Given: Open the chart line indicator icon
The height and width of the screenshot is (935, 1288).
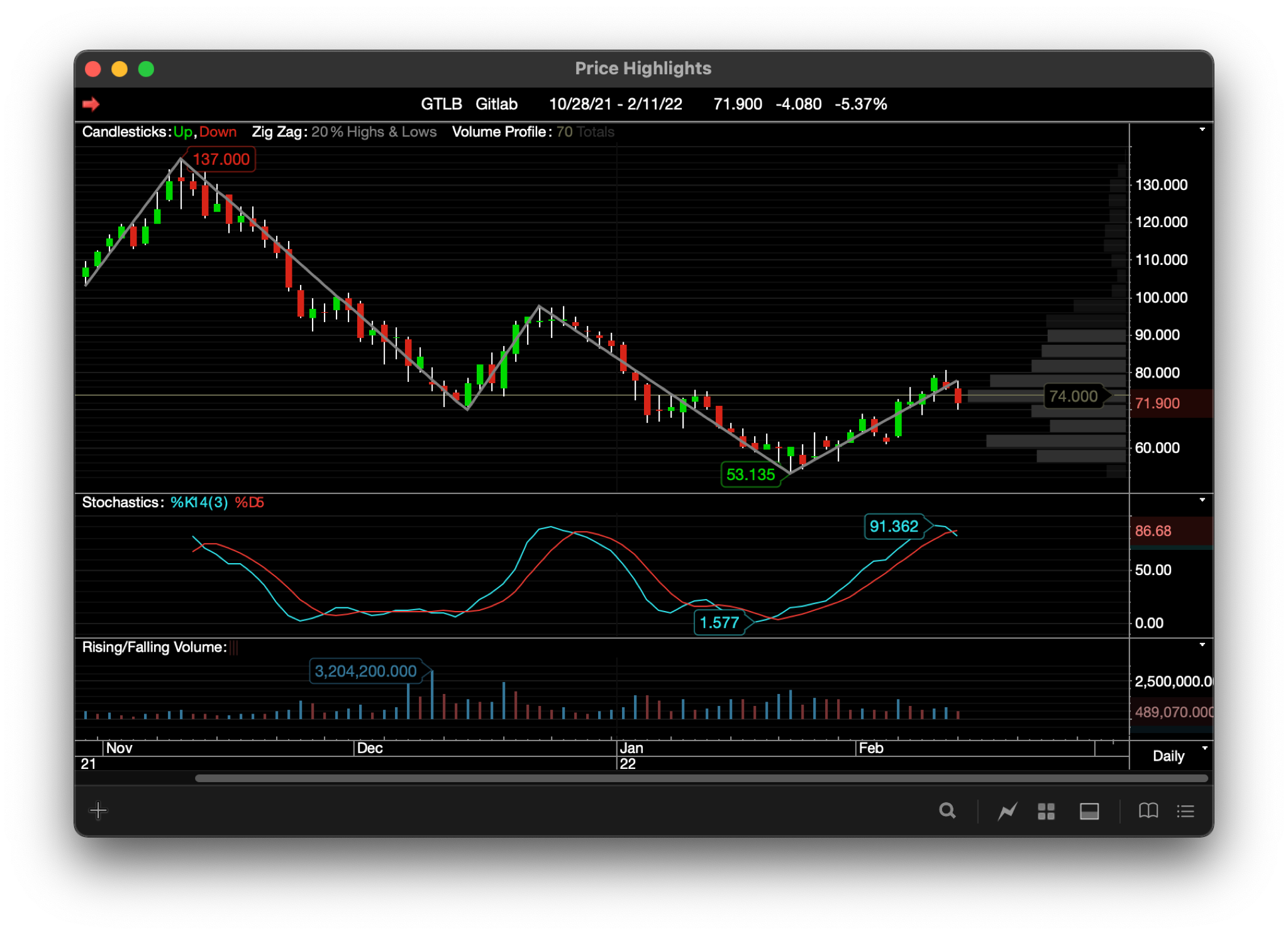Looking at the screenshot, I should (x=1008, y=811).
